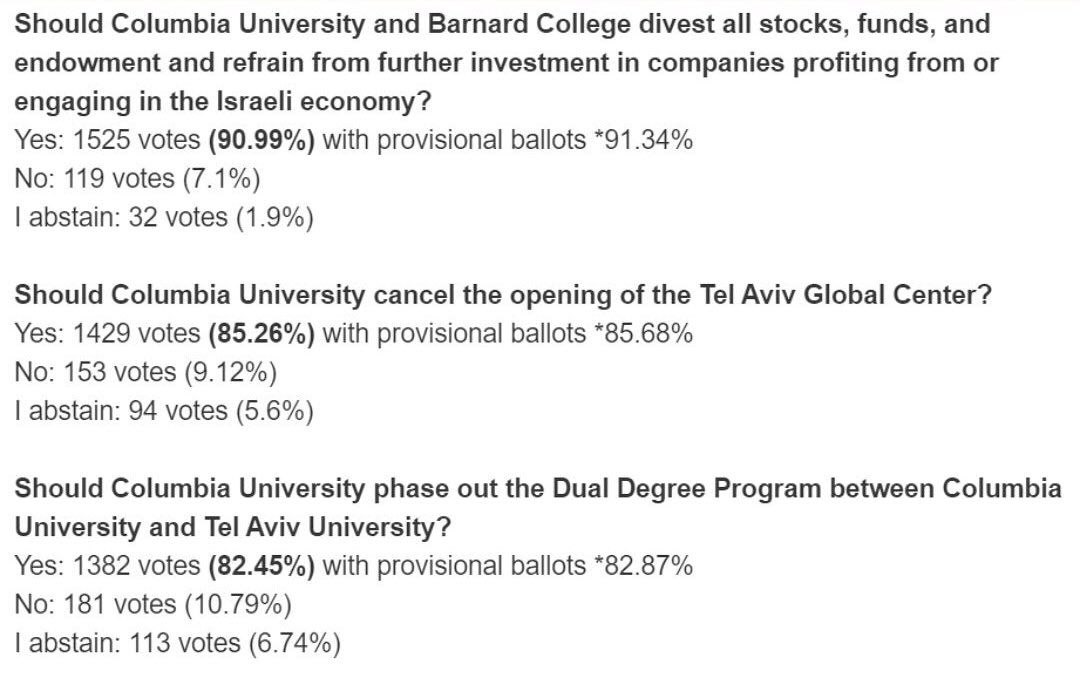Click the *85.68% provisional ballots figure

[x=643, y=333]
